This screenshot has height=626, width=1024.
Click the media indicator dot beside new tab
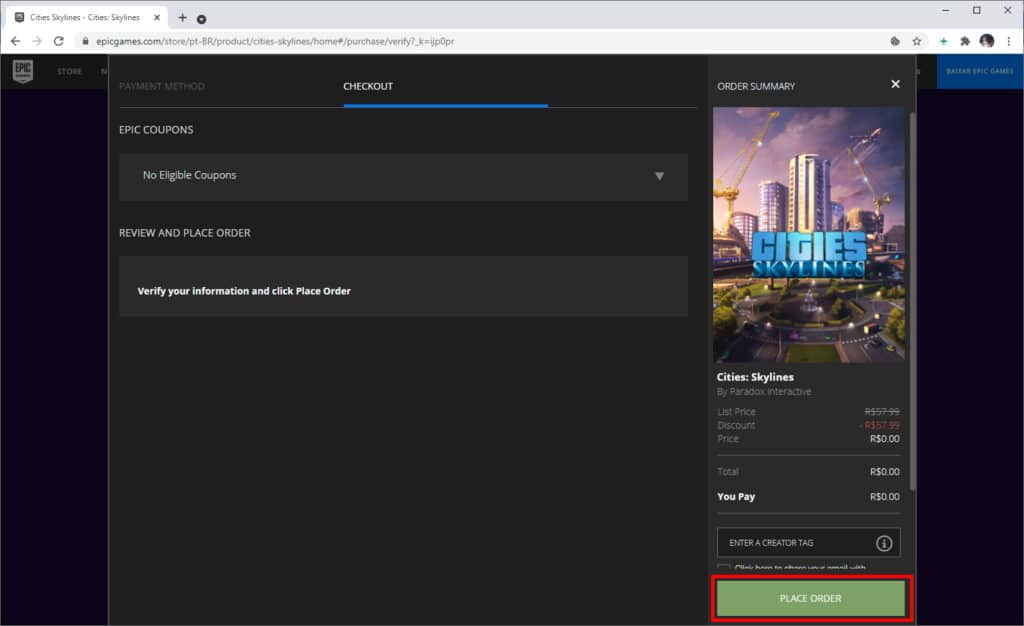coord(202,19)
